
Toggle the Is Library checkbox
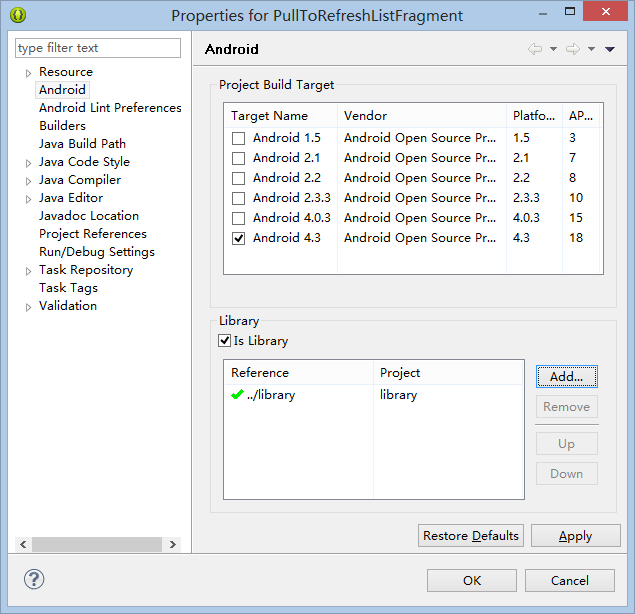coord(224,340)
